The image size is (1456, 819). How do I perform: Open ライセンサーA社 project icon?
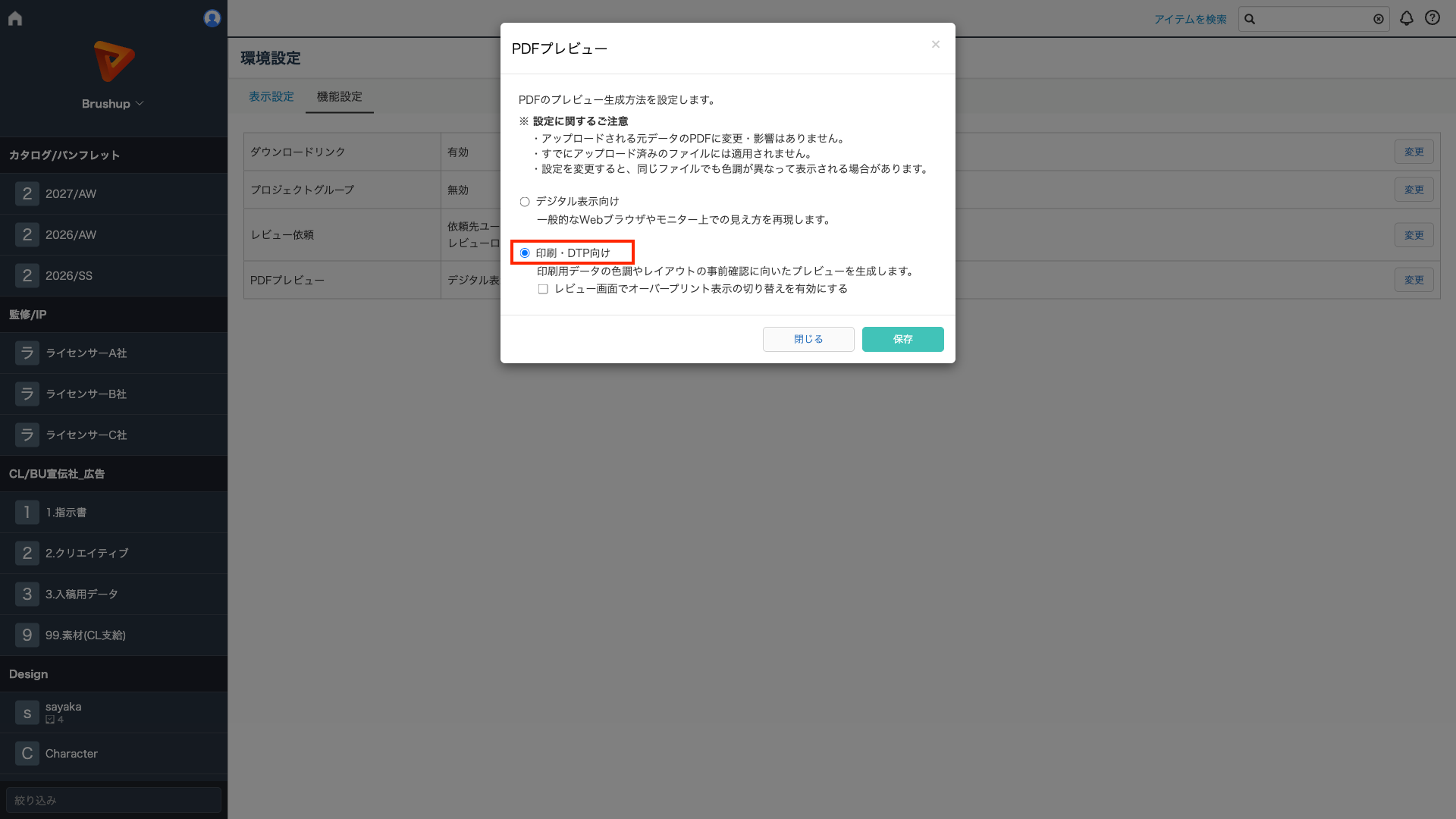tap(27, 353)
